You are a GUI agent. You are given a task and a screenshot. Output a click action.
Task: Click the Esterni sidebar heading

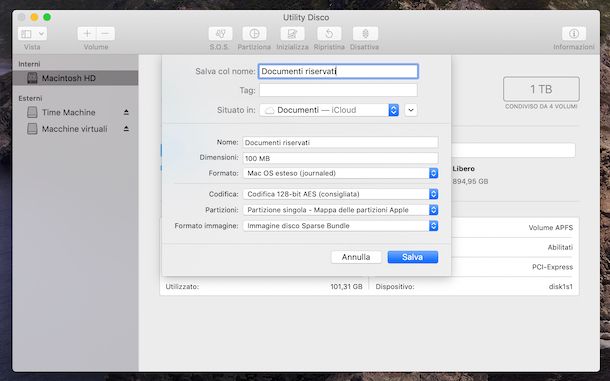[x=30, y=98]
